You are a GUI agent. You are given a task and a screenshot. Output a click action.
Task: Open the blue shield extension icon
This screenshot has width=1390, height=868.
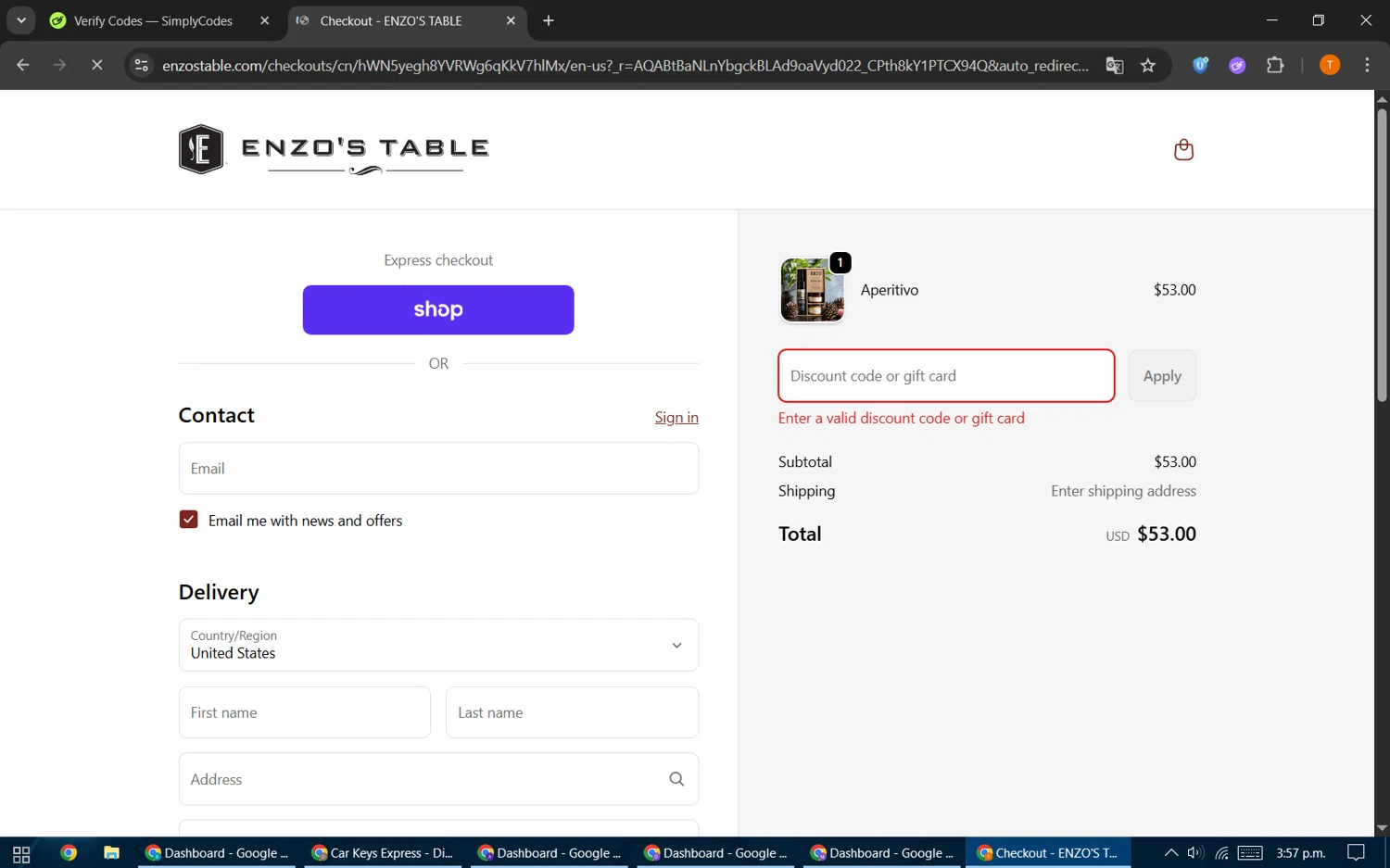tap(1200, 65)
